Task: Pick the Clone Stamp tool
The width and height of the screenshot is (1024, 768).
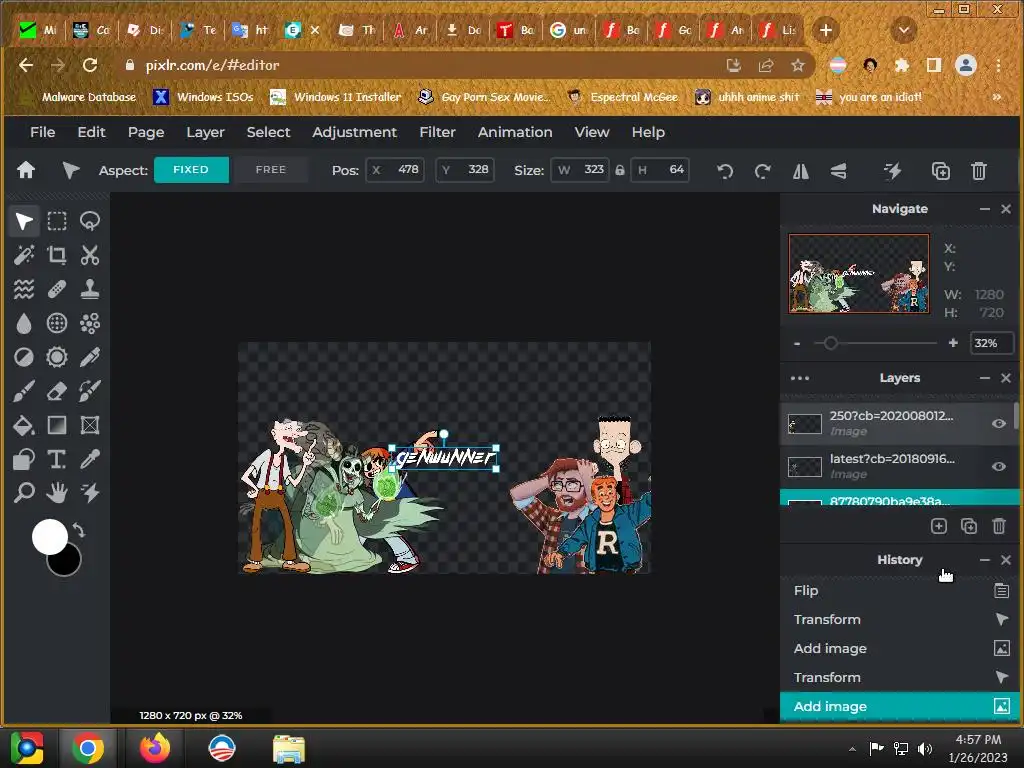Action: 89,289
